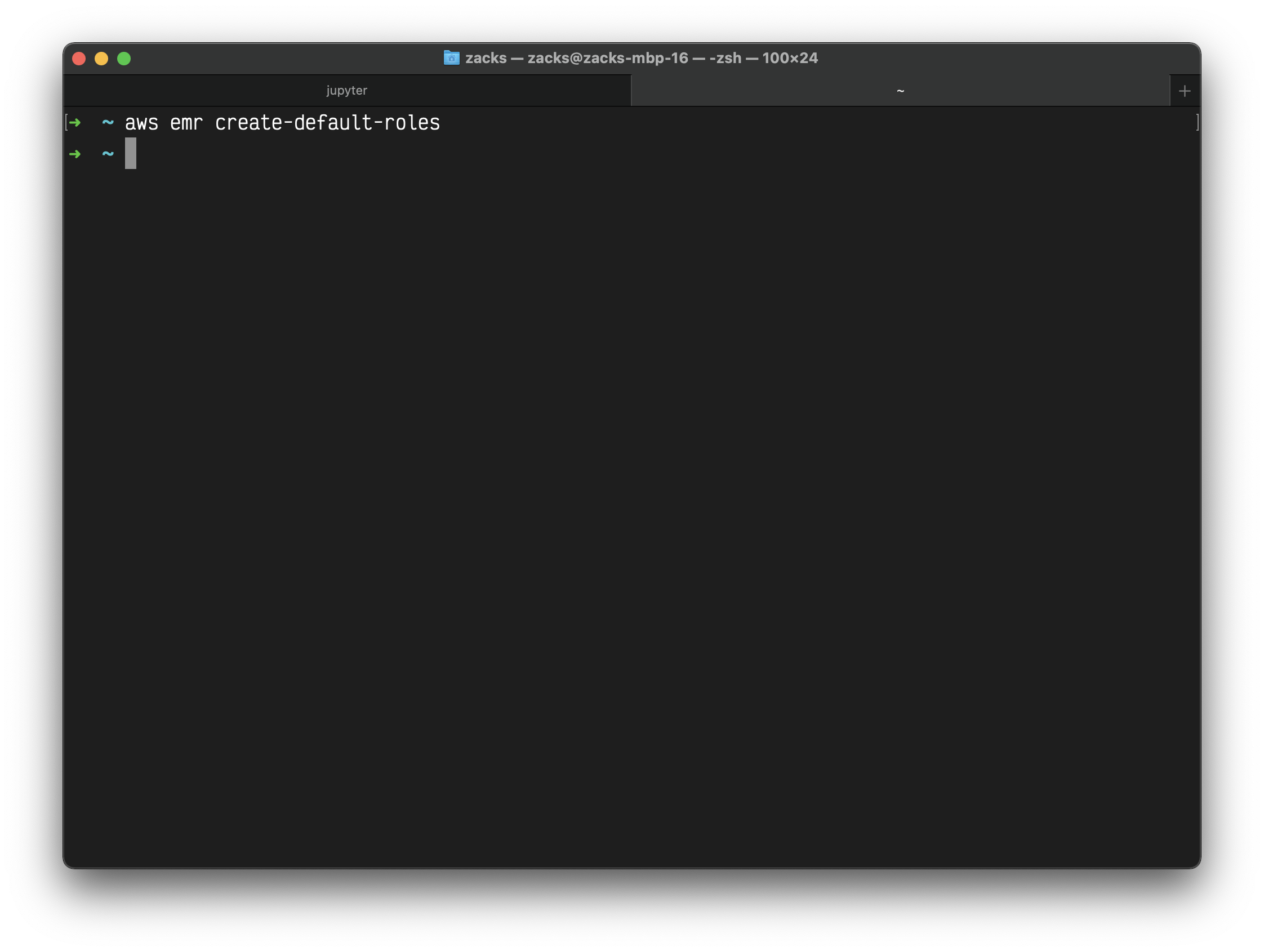
Task: Click the gray block cursor
Action: tap(130, 153)
